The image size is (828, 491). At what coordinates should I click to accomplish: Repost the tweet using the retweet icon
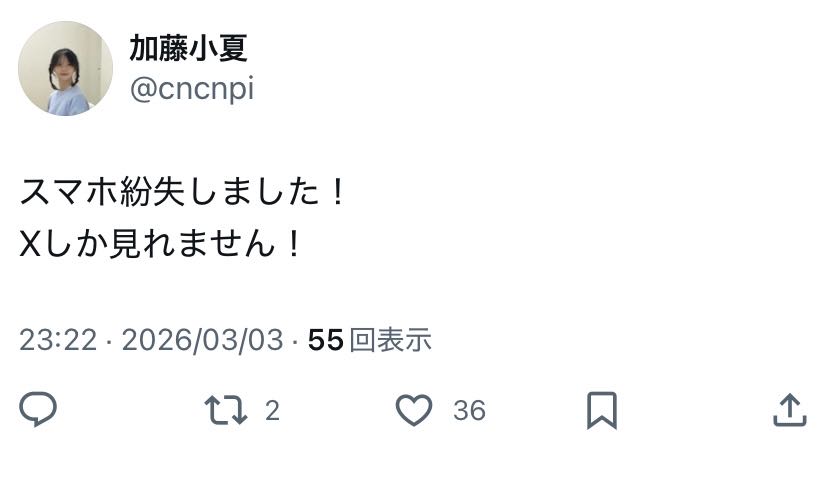225,410
